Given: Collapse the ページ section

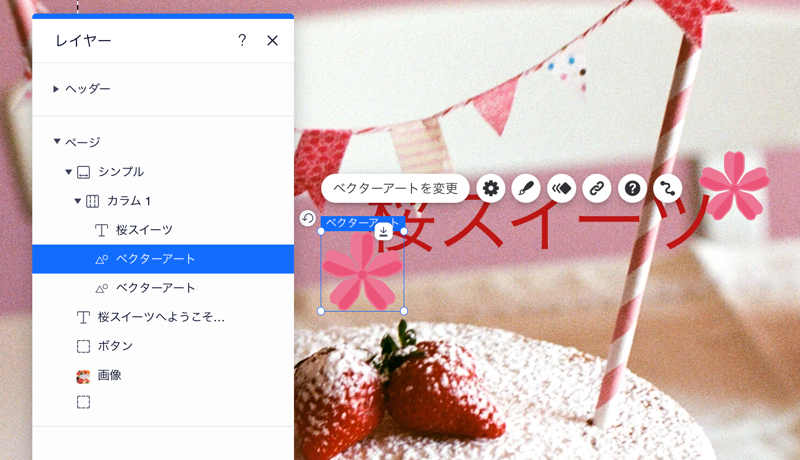Looking at the screenshot, I should point(57,141).
